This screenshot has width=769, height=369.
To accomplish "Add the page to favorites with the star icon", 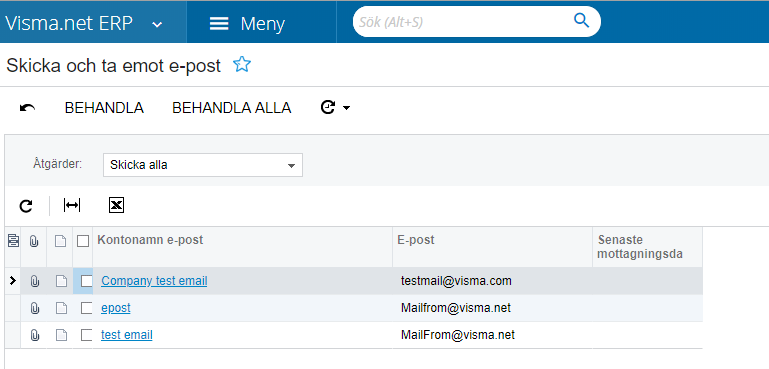I will [242, 64].
